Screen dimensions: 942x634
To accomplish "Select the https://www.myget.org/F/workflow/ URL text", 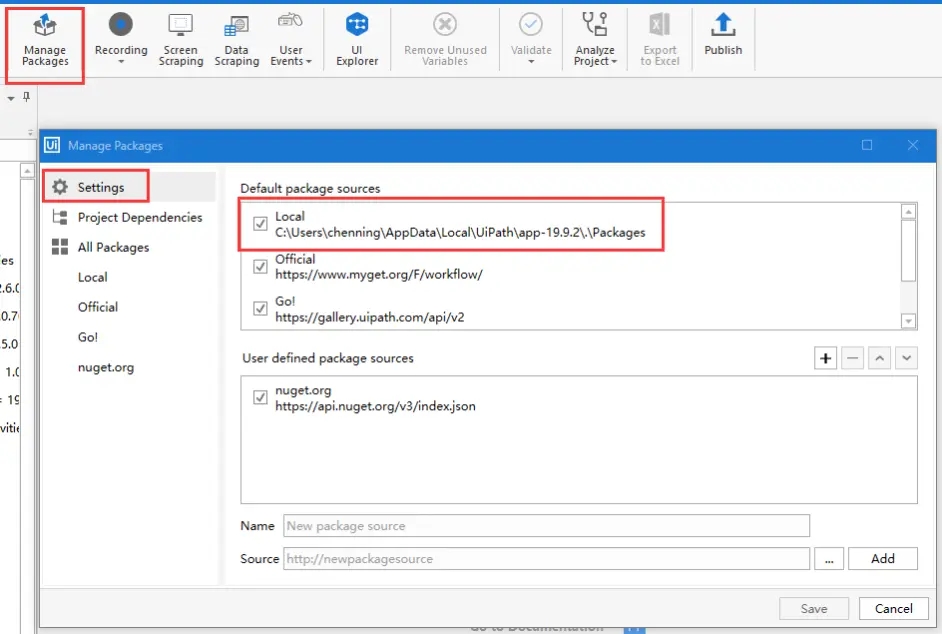I will (x=378, y=275).
